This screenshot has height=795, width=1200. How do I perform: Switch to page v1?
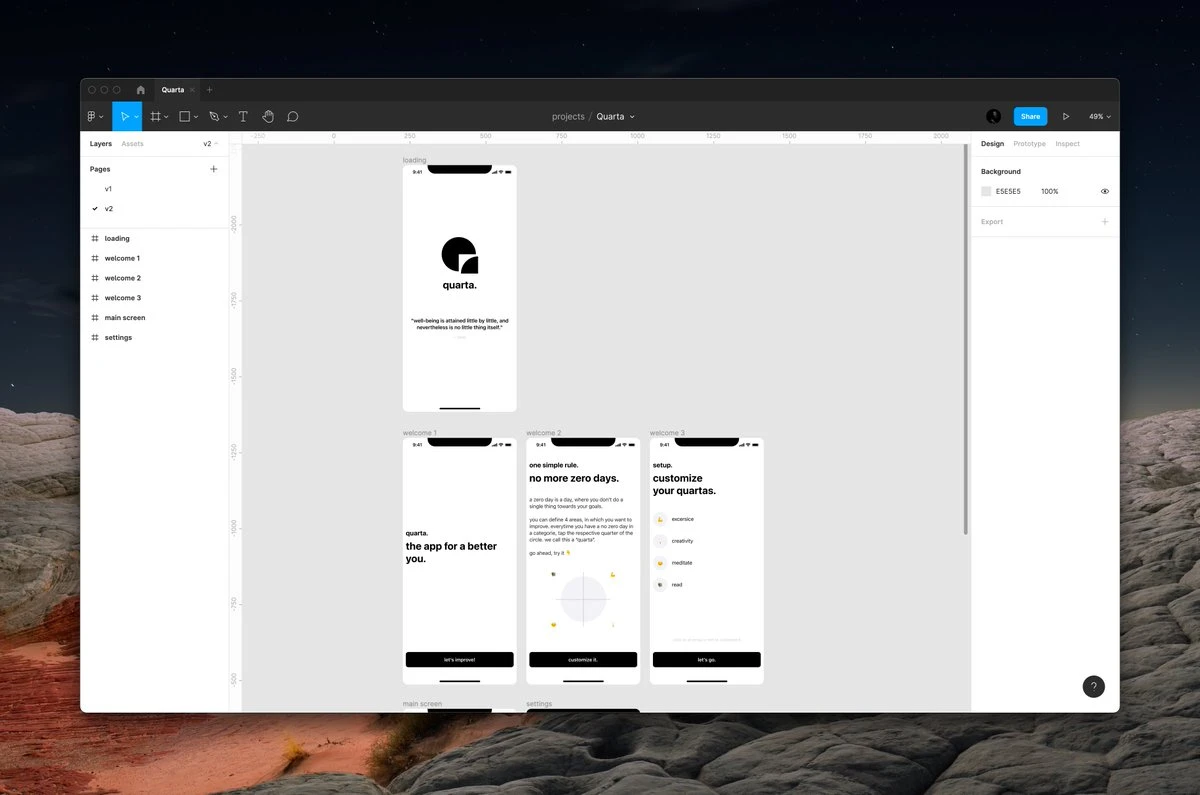(109, 189)
